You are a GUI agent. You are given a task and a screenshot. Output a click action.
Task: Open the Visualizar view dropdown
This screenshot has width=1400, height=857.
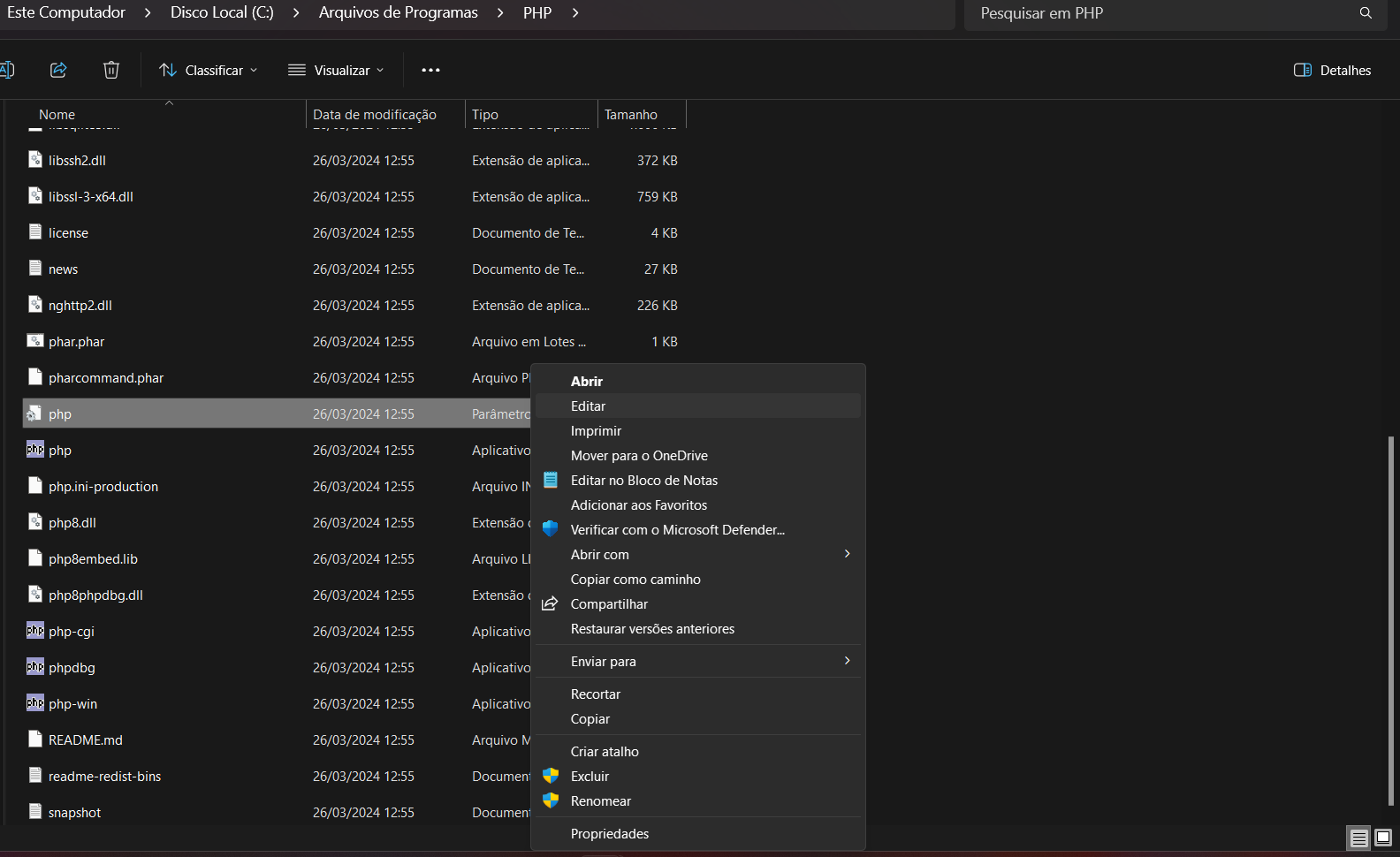337,70
